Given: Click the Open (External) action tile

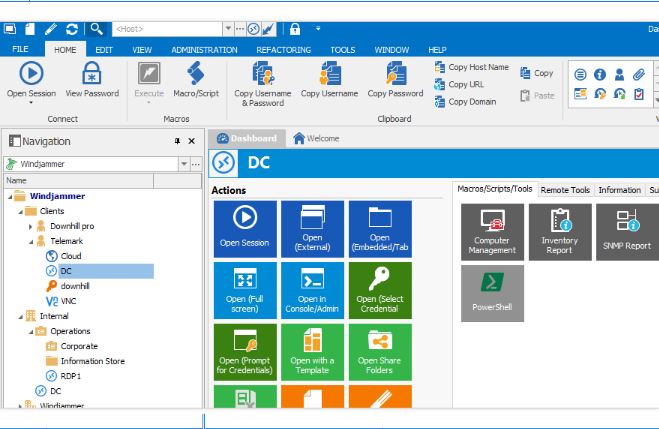Looking at the screenshot, I should [x=312, y=229].
